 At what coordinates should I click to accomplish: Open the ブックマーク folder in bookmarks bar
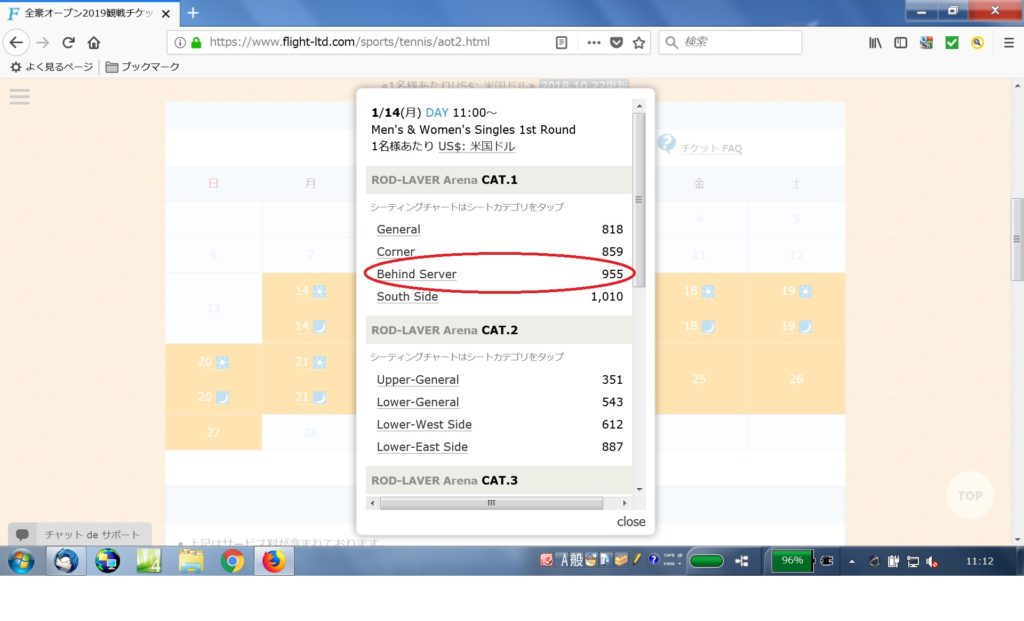point(142,67)
